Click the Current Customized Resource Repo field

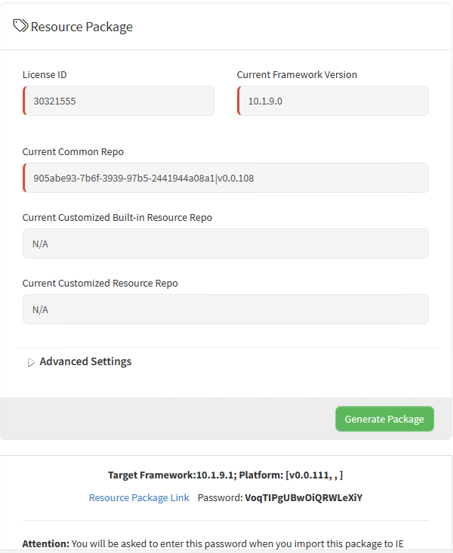point(226,309)
